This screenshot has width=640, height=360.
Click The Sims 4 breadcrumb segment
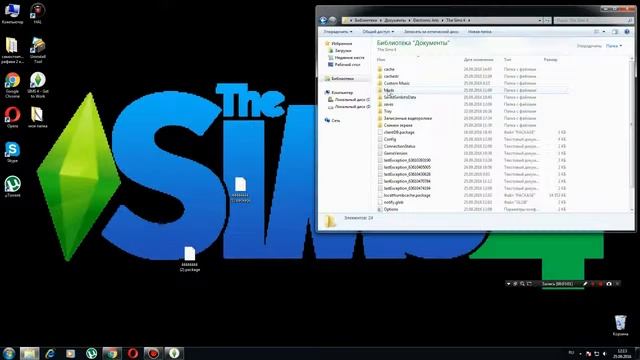456,20
